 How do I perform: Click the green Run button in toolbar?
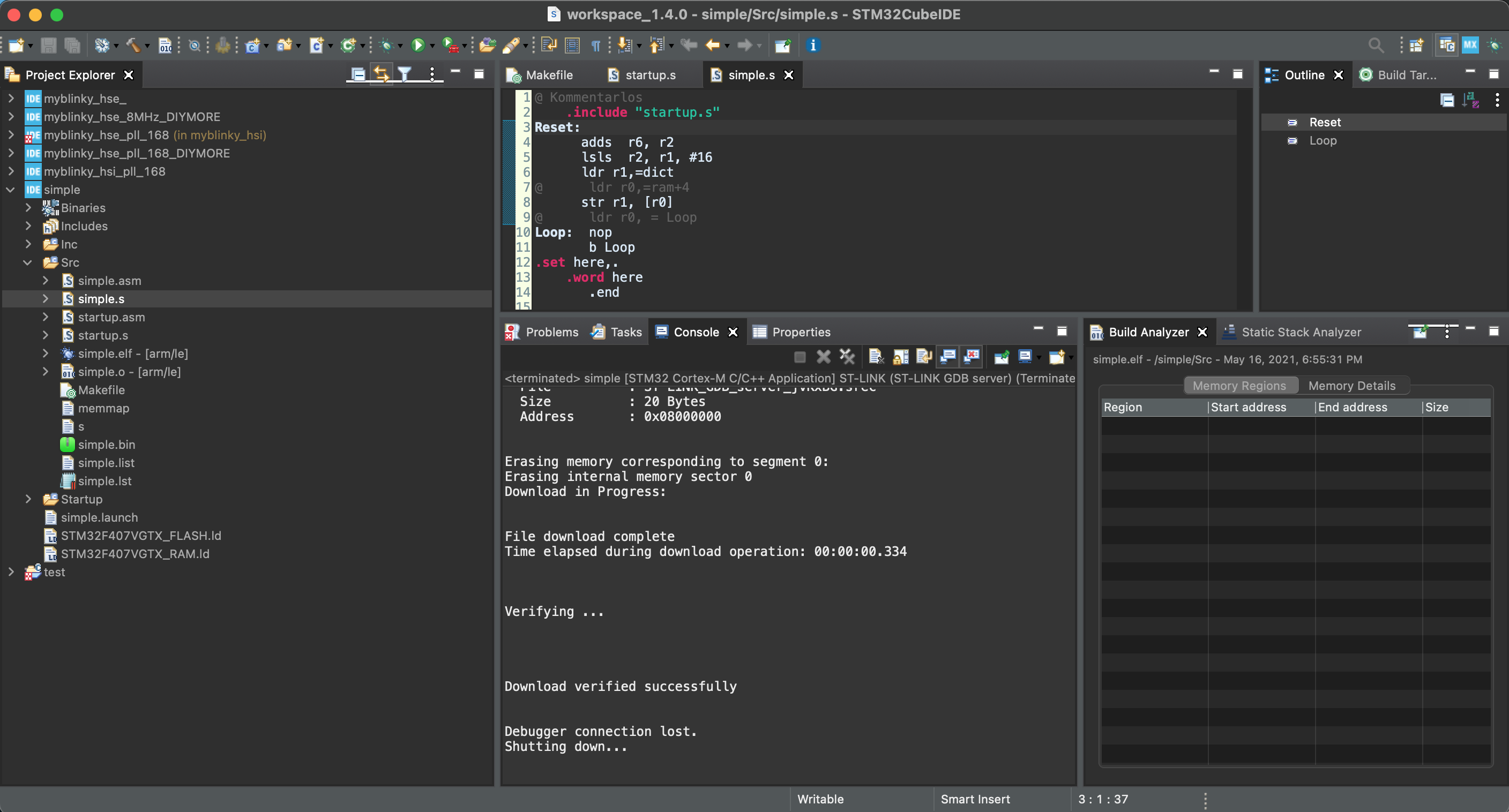417,45
